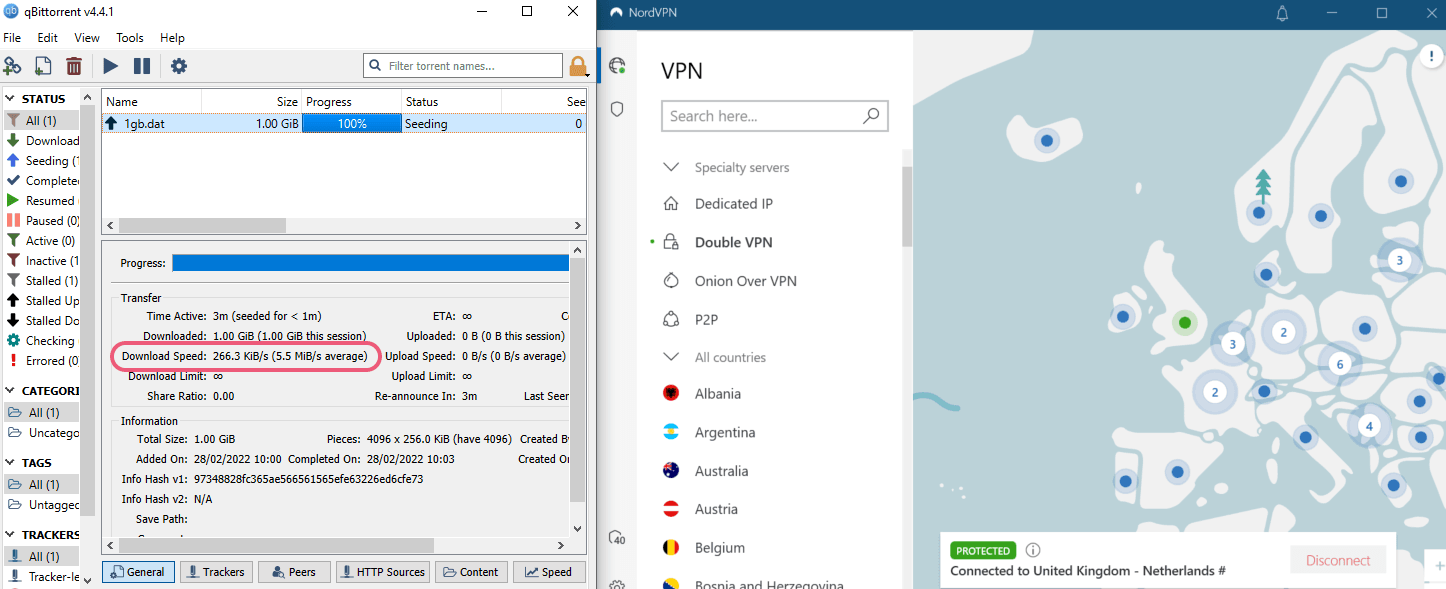Select the Active (0) filter
1446x589 pixels.
pos(41,241)
